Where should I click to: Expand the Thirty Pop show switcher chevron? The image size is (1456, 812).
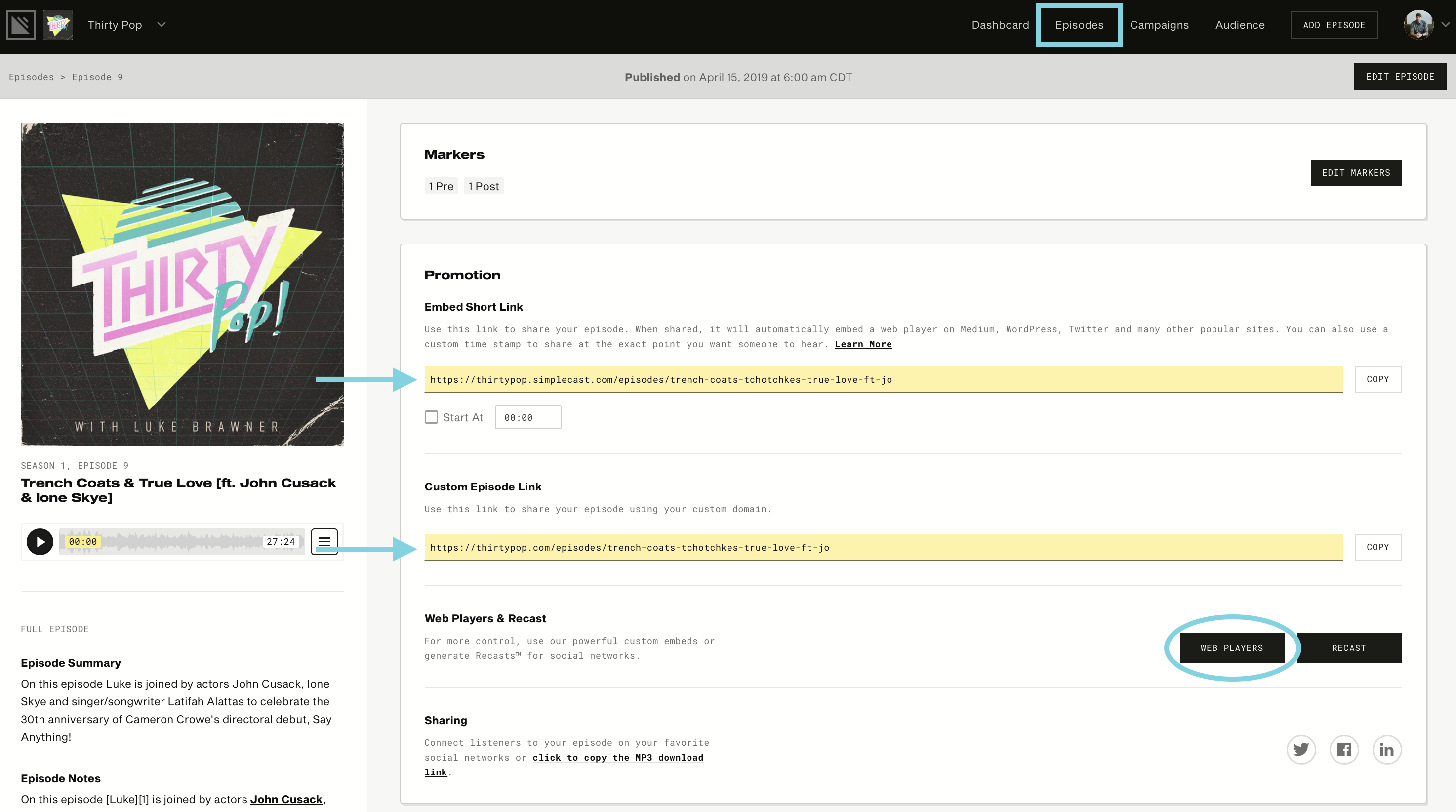tap(161, 25)
